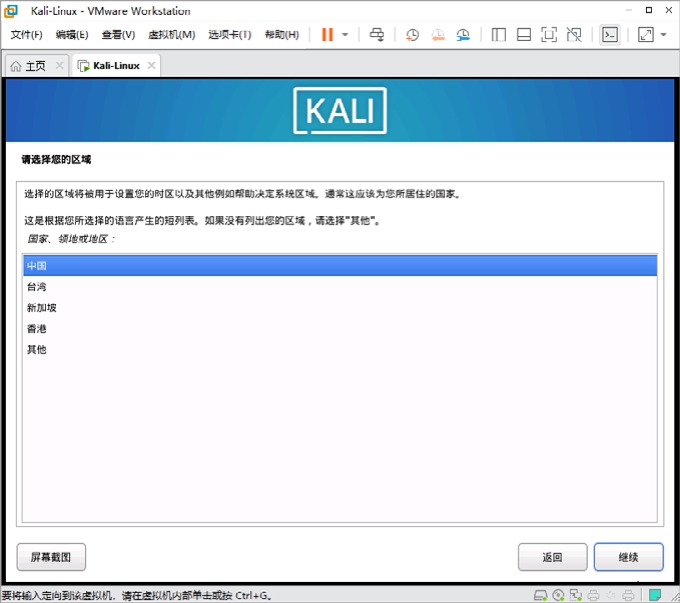Click the hard disk status icon
The image size is (680, 603).
(x=540, y=595)
